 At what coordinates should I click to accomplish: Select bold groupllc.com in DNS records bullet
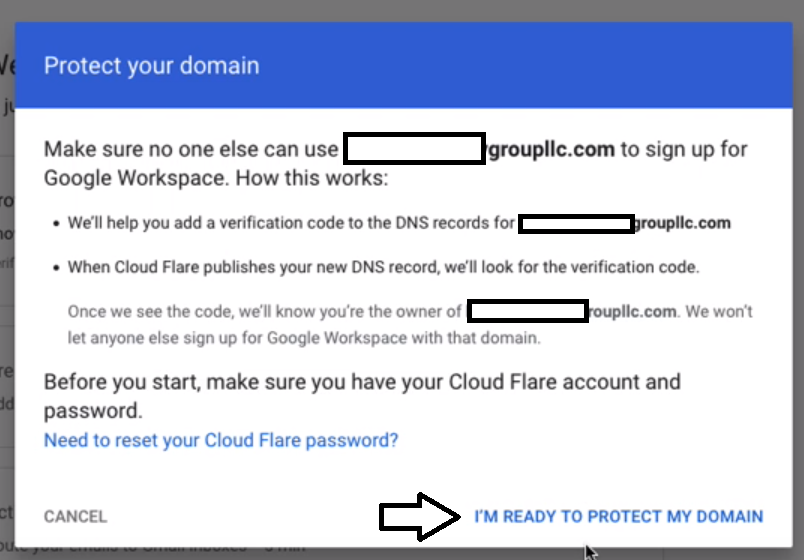[x=683, y=224]
